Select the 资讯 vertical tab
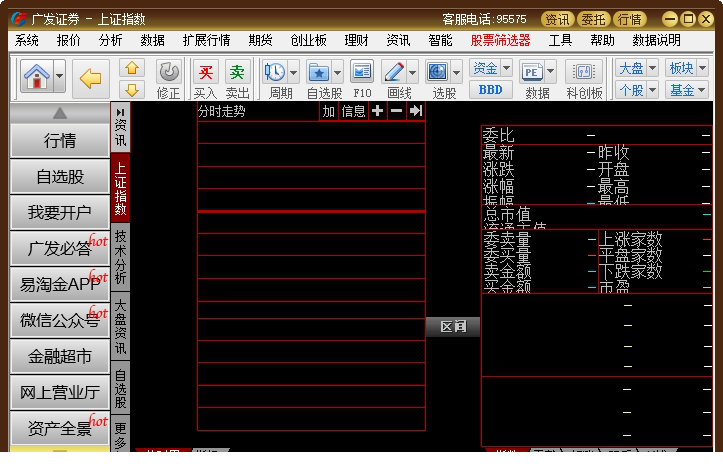 pos(120,128)
